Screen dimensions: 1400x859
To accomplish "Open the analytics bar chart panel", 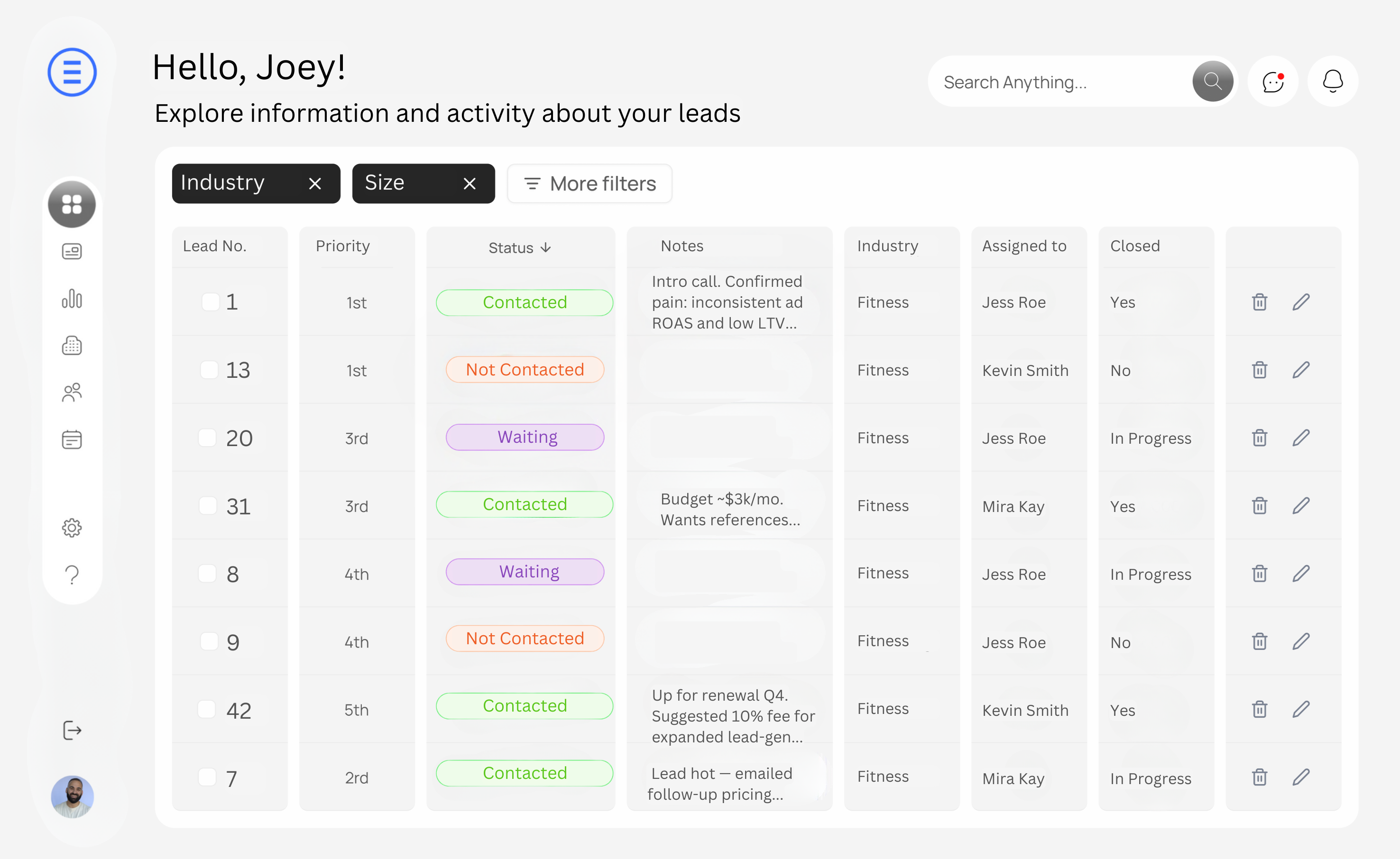I will coord(71,299).
